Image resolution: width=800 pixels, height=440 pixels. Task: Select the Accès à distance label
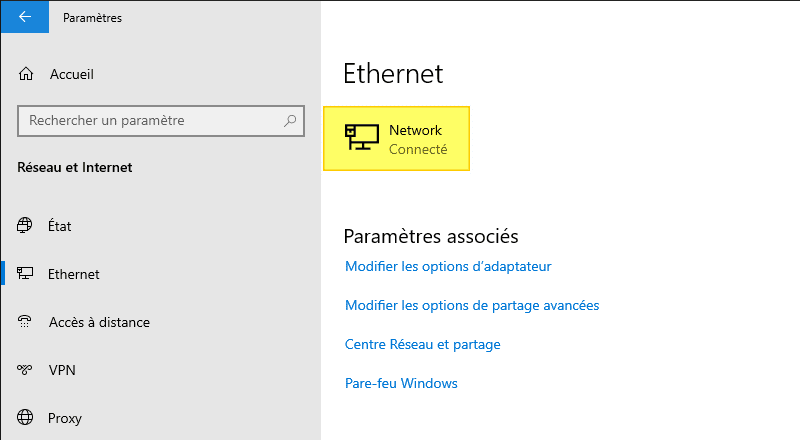(99, 322)
